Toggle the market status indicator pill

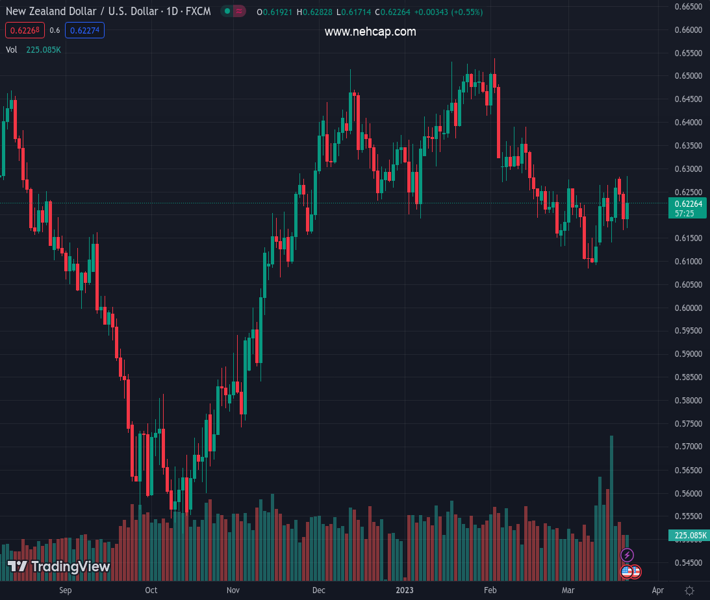pos(233,12)
